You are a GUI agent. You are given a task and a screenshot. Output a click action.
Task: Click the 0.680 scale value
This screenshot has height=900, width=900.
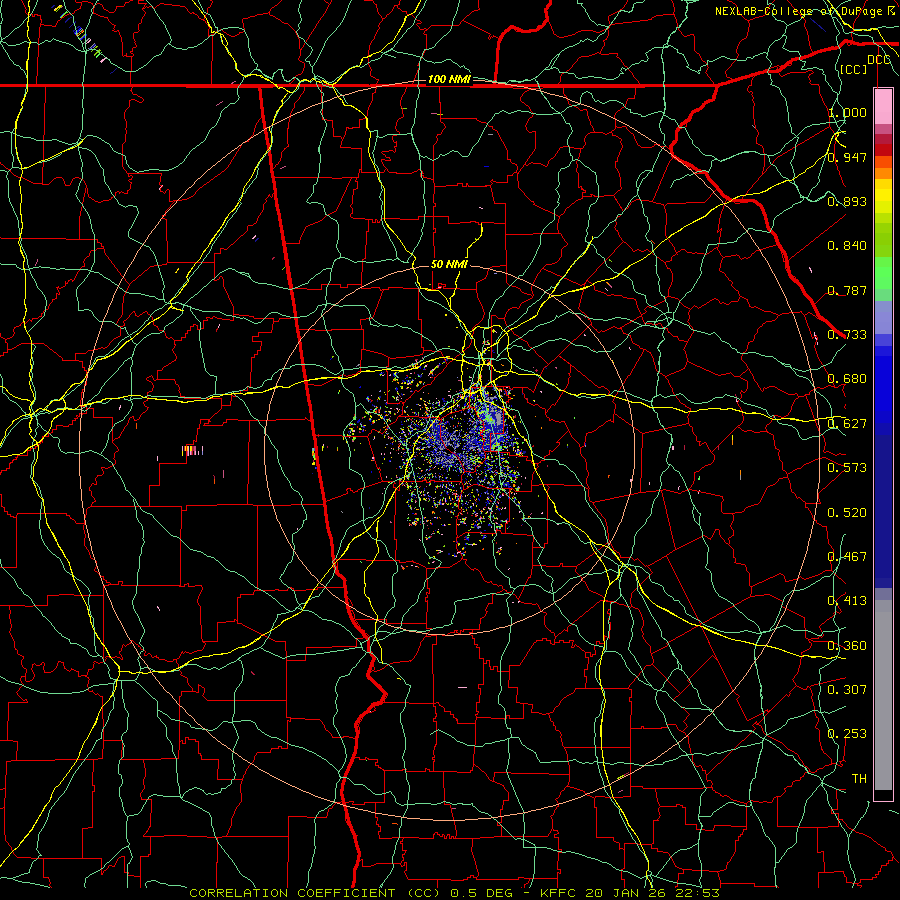pos(847,379)
